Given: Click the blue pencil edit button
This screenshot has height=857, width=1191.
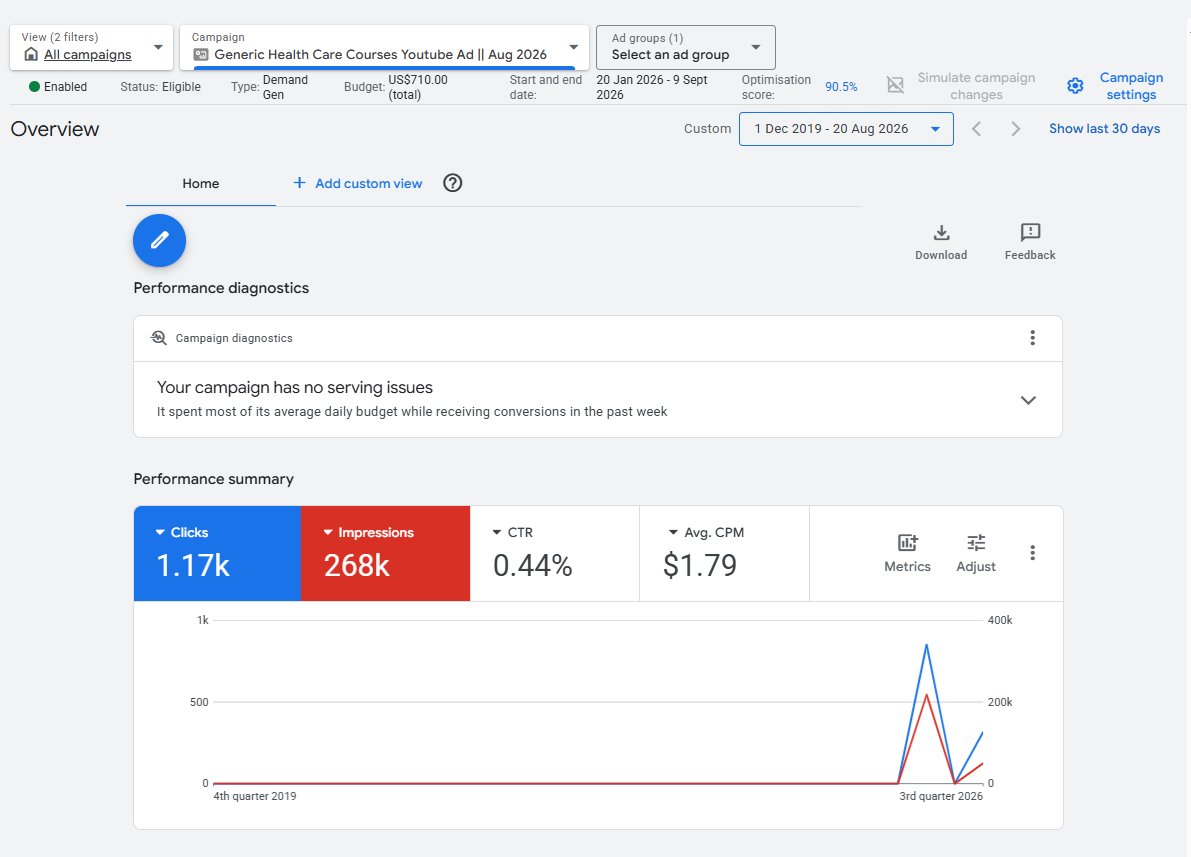Looking at the screenshot, I should click(160, 241).
